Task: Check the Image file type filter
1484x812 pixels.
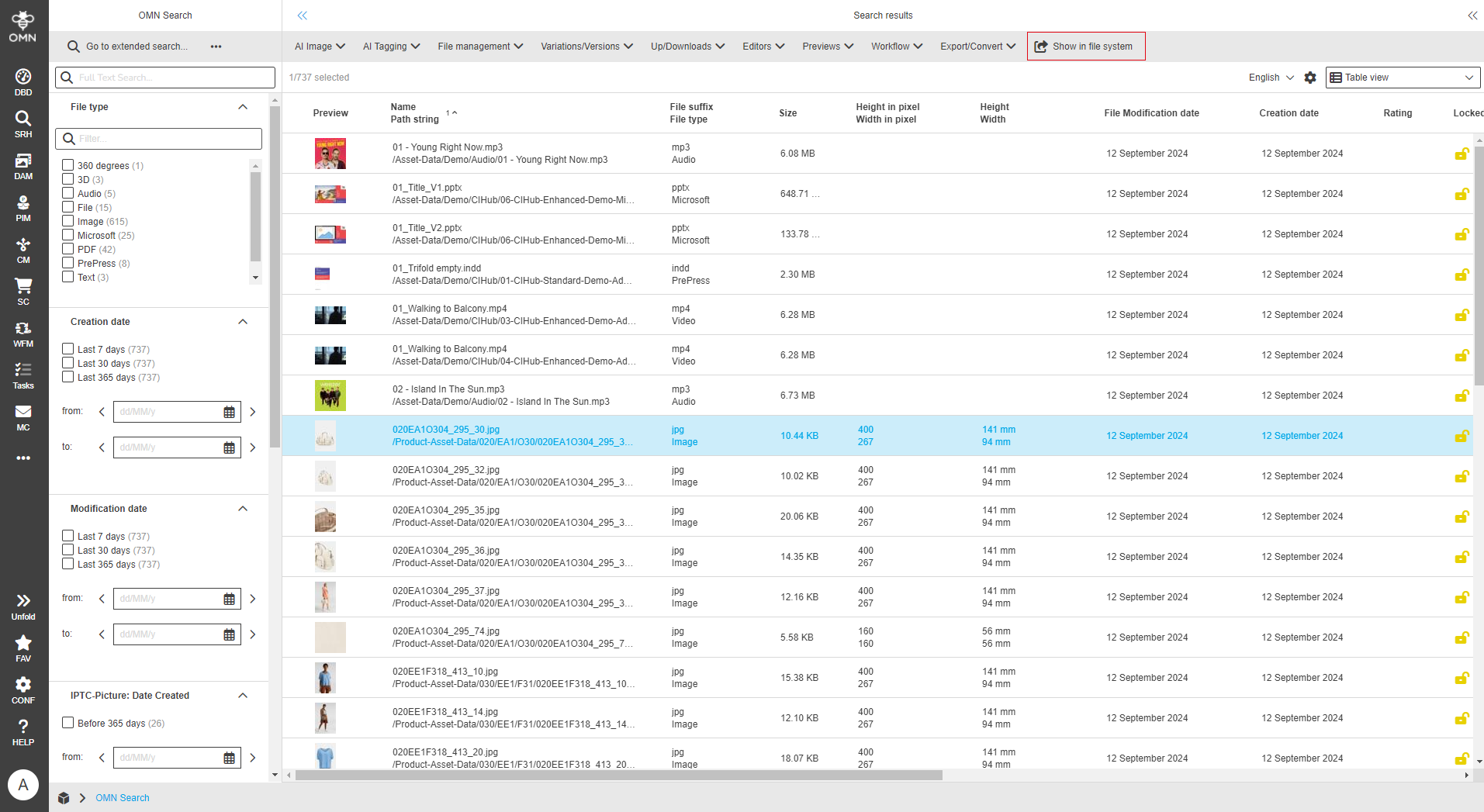Action: [x=68, y=221]
